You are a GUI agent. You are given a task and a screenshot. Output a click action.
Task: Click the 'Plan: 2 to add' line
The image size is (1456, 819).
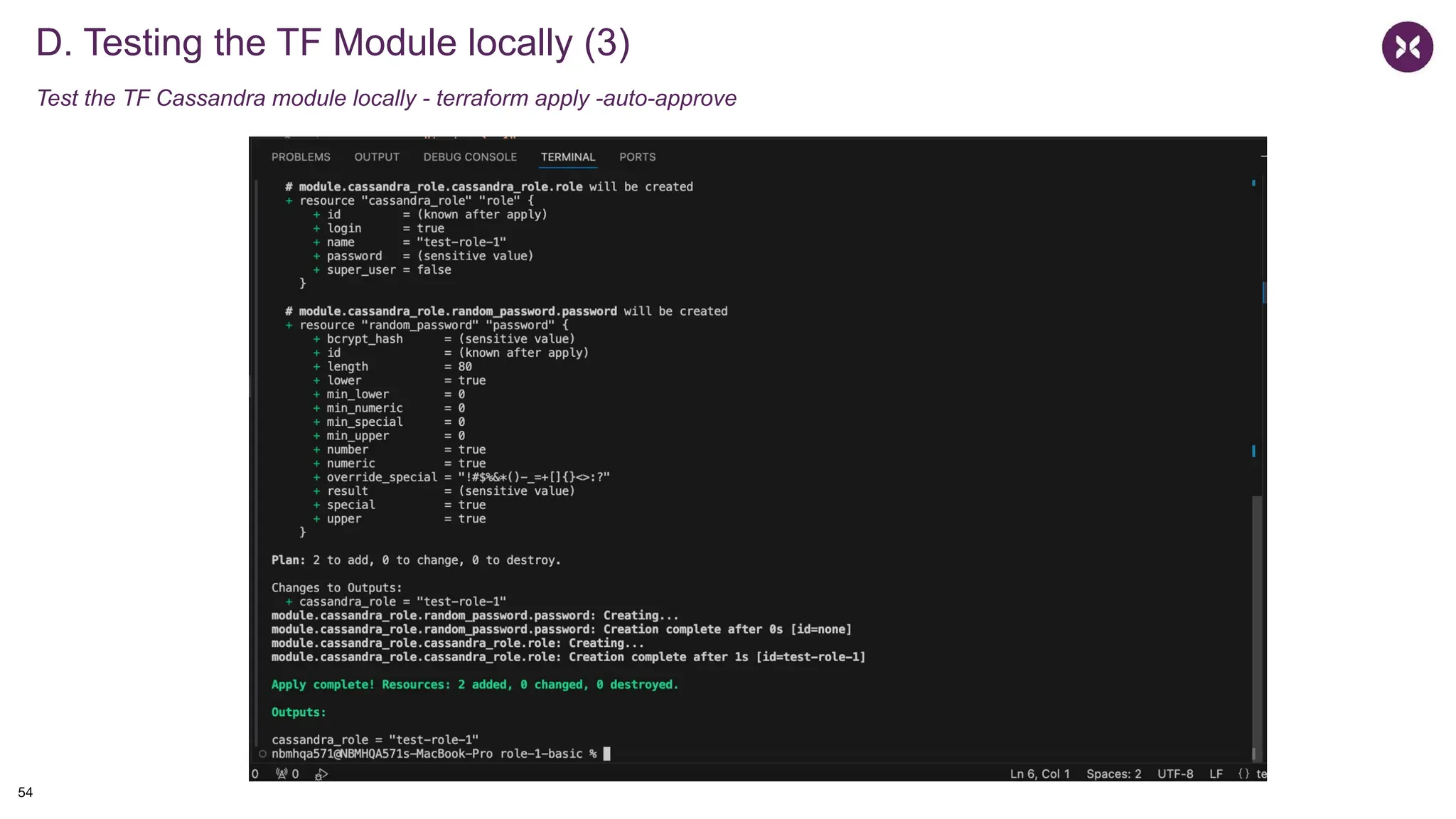pyautogui.click(x=416, y=560)
